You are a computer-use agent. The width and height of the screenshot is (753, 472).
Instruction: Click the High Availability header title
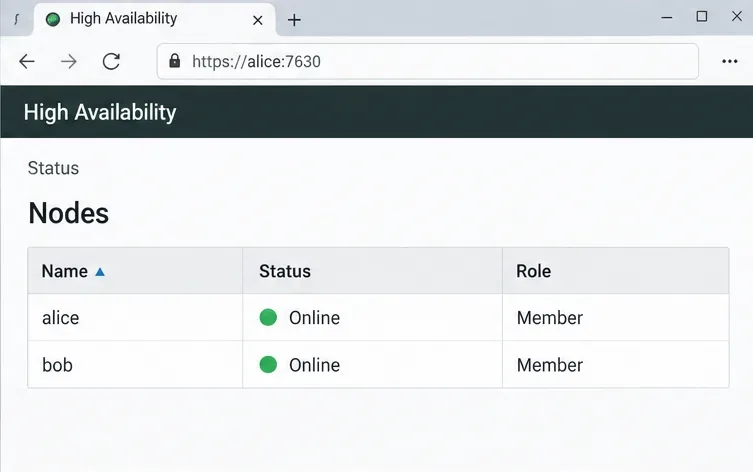100,112
